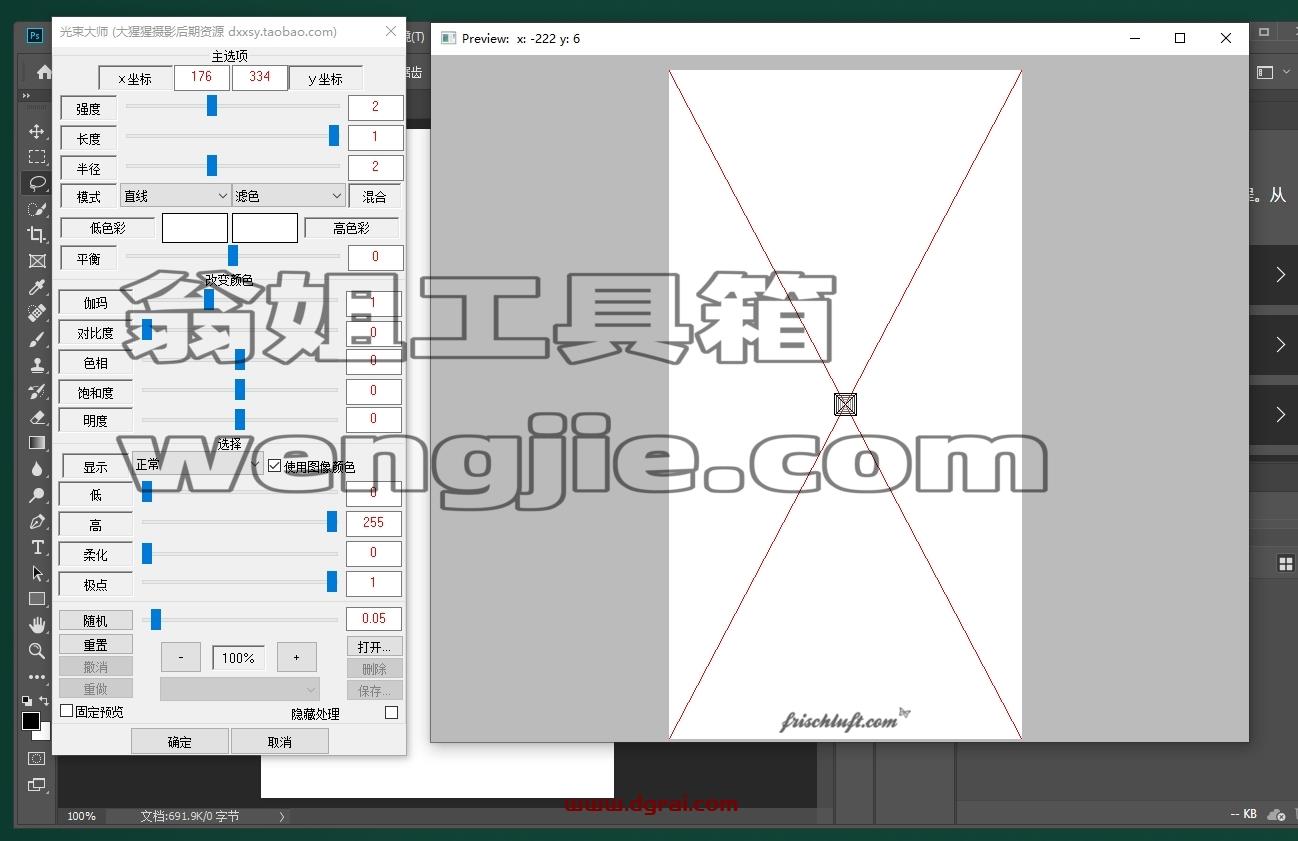Select the Pen tool
Image resolution: width=1298 pixels, height=841 pixels.
point(37,521)
